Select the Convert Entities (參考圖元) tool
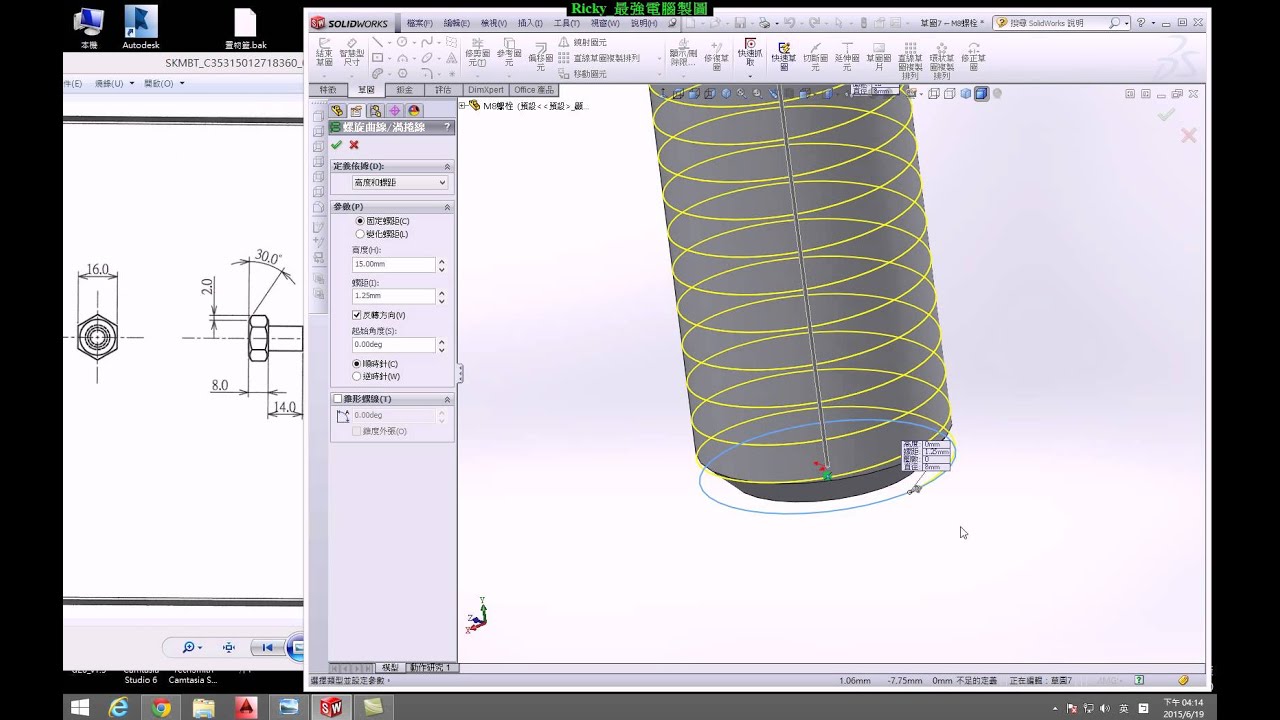1280x720 pixels. (x=509, y=53)
